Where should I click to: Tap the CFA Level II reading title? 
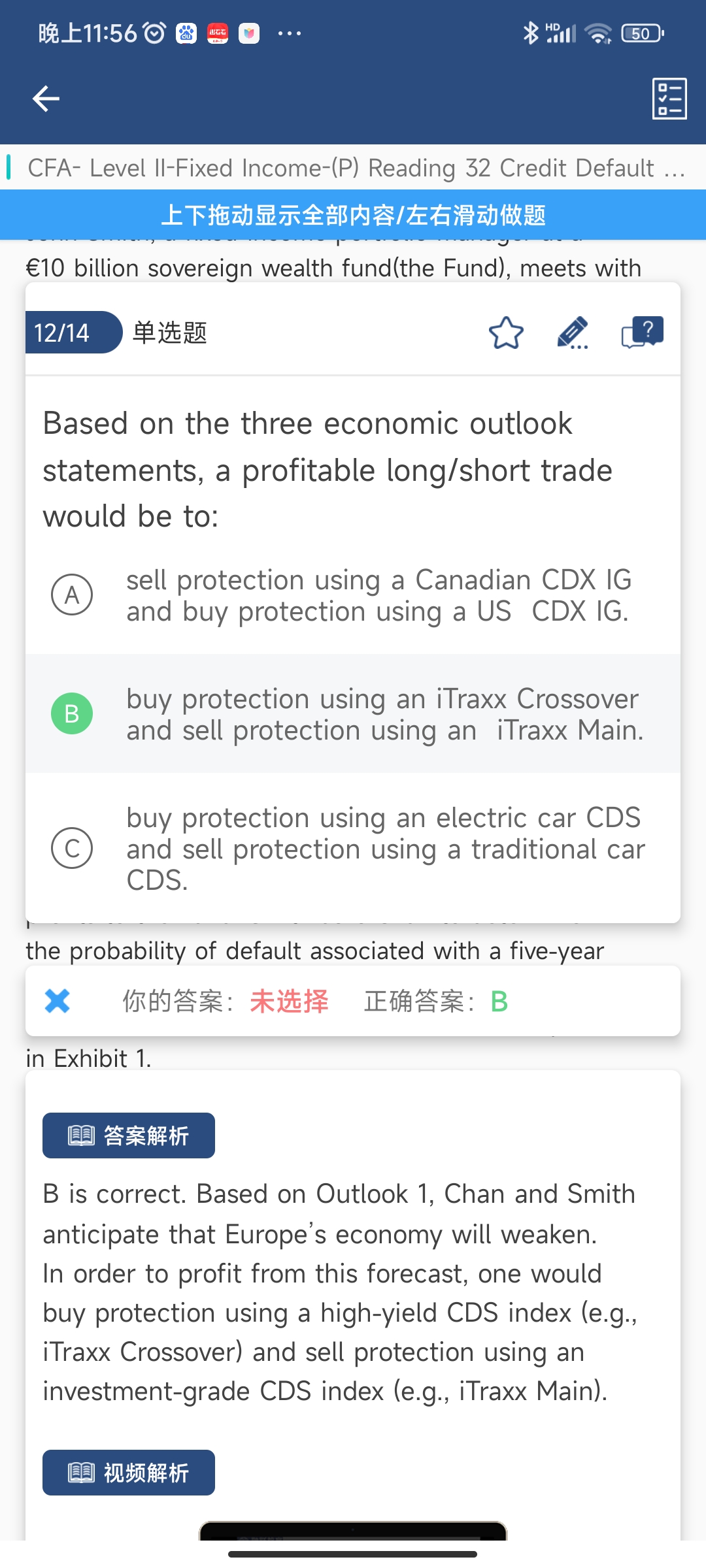point(356,168)
